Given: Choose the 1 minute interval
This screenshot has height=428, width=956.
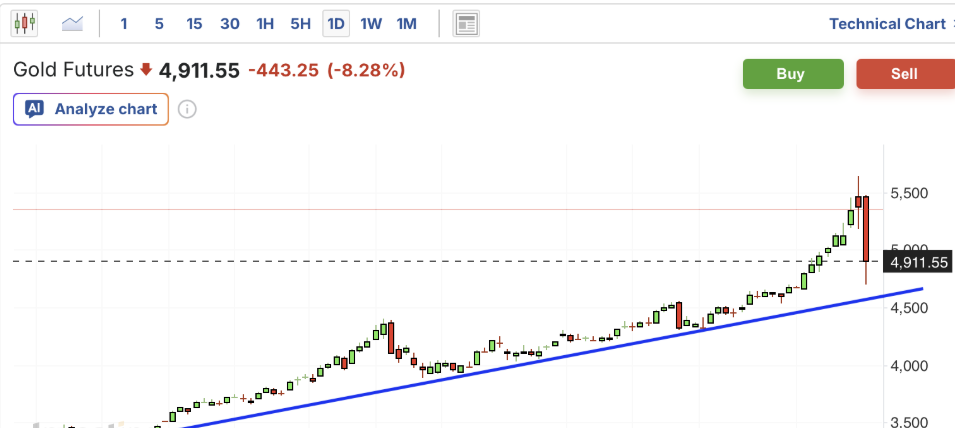Looking at the screenshot, I should coord(124,24).
